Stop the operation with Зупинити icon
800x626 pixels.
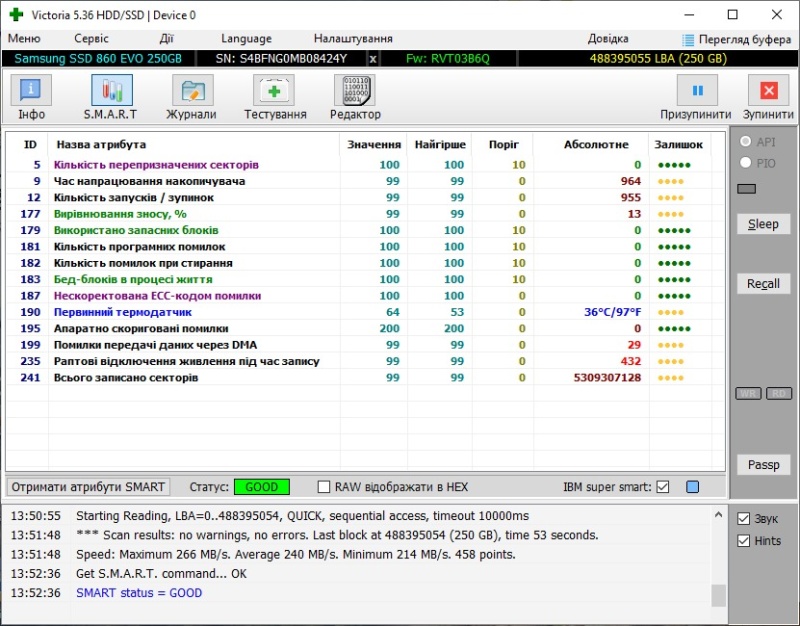(768, 91)
